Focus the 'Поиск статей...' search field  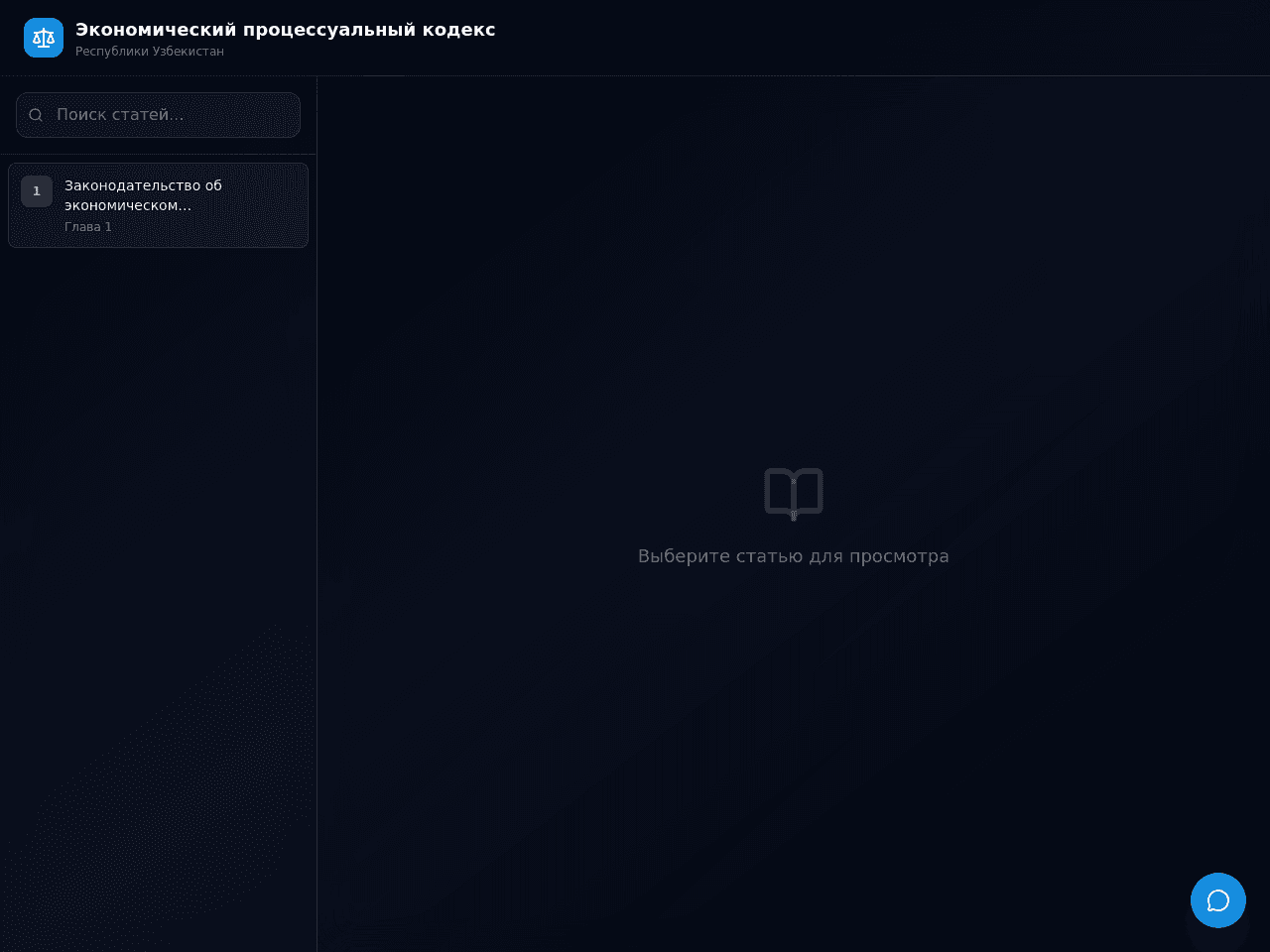coord(158,115)
